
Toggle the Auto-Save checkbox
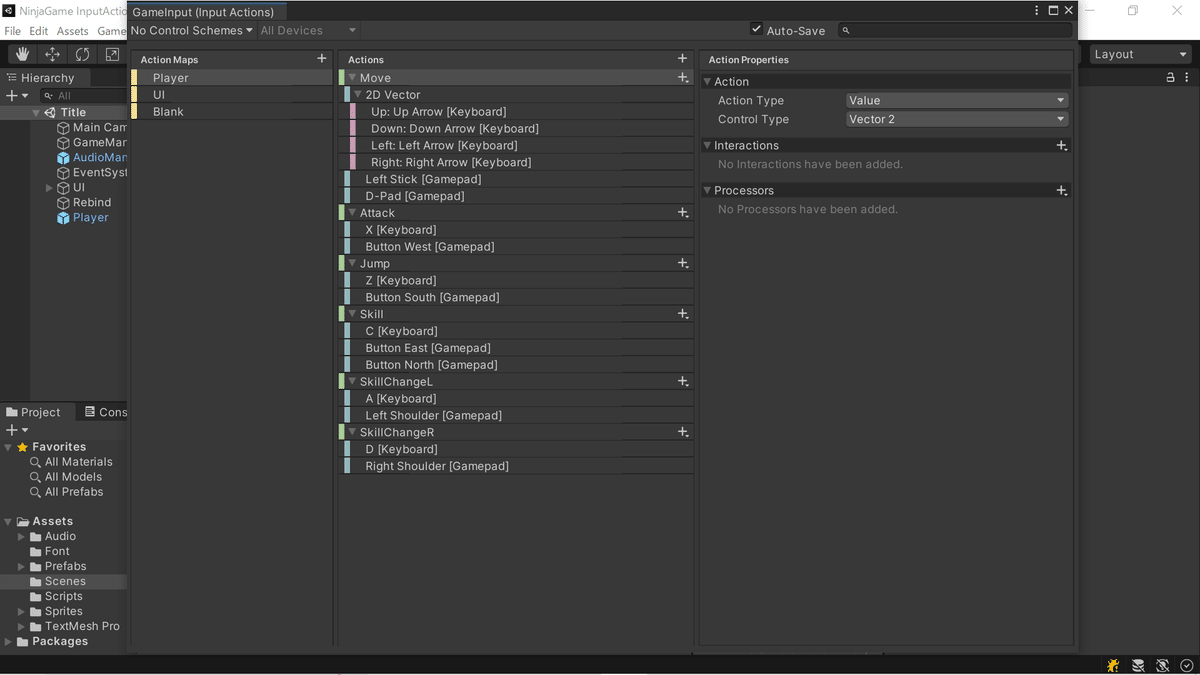point(756,30)
